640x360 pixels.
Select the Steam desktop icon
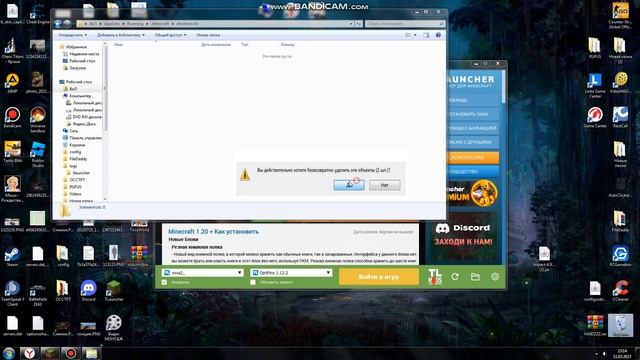(12, 256)
